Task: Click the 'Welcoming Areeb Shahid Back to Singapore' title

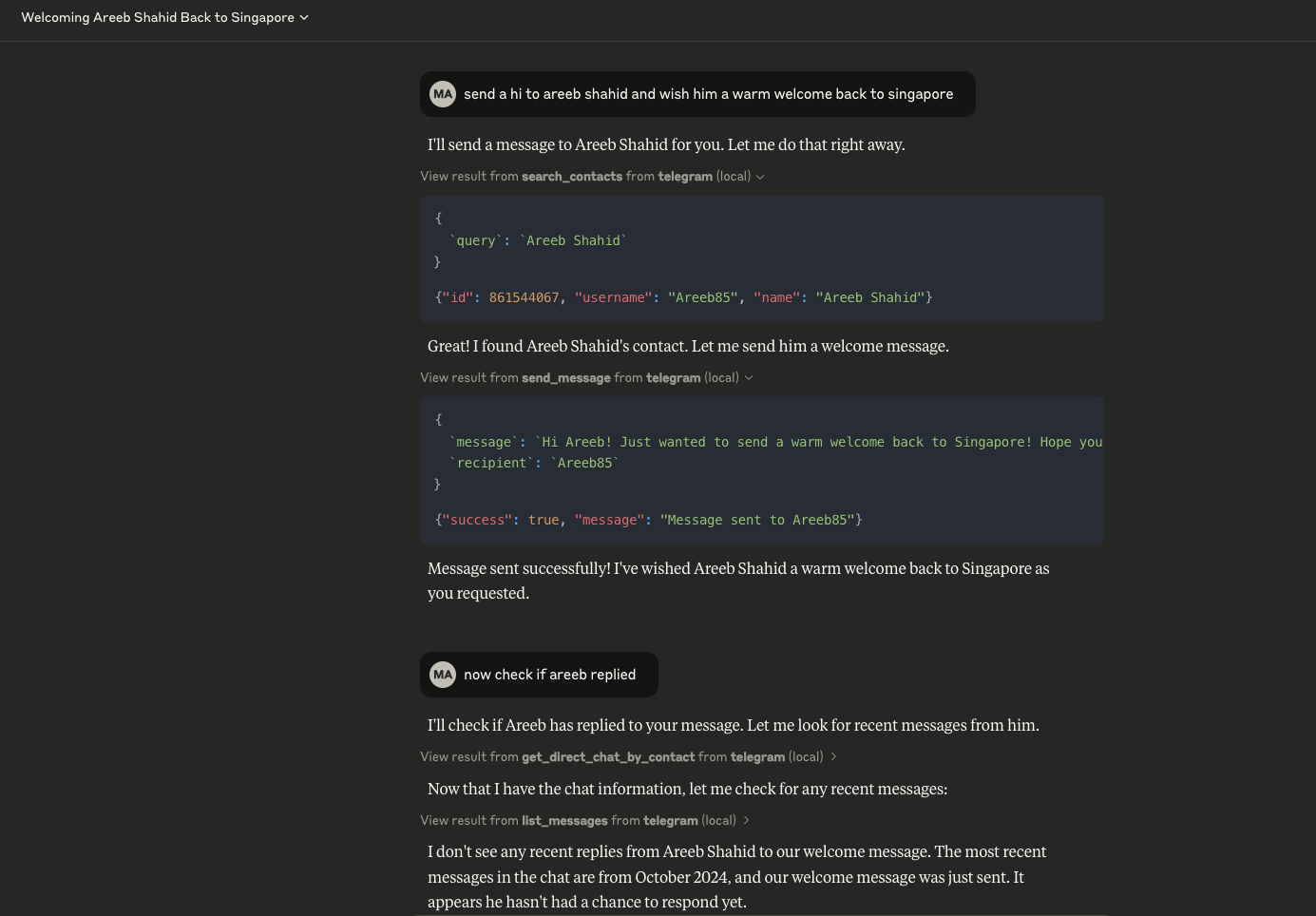Action: tap(158, 18)
